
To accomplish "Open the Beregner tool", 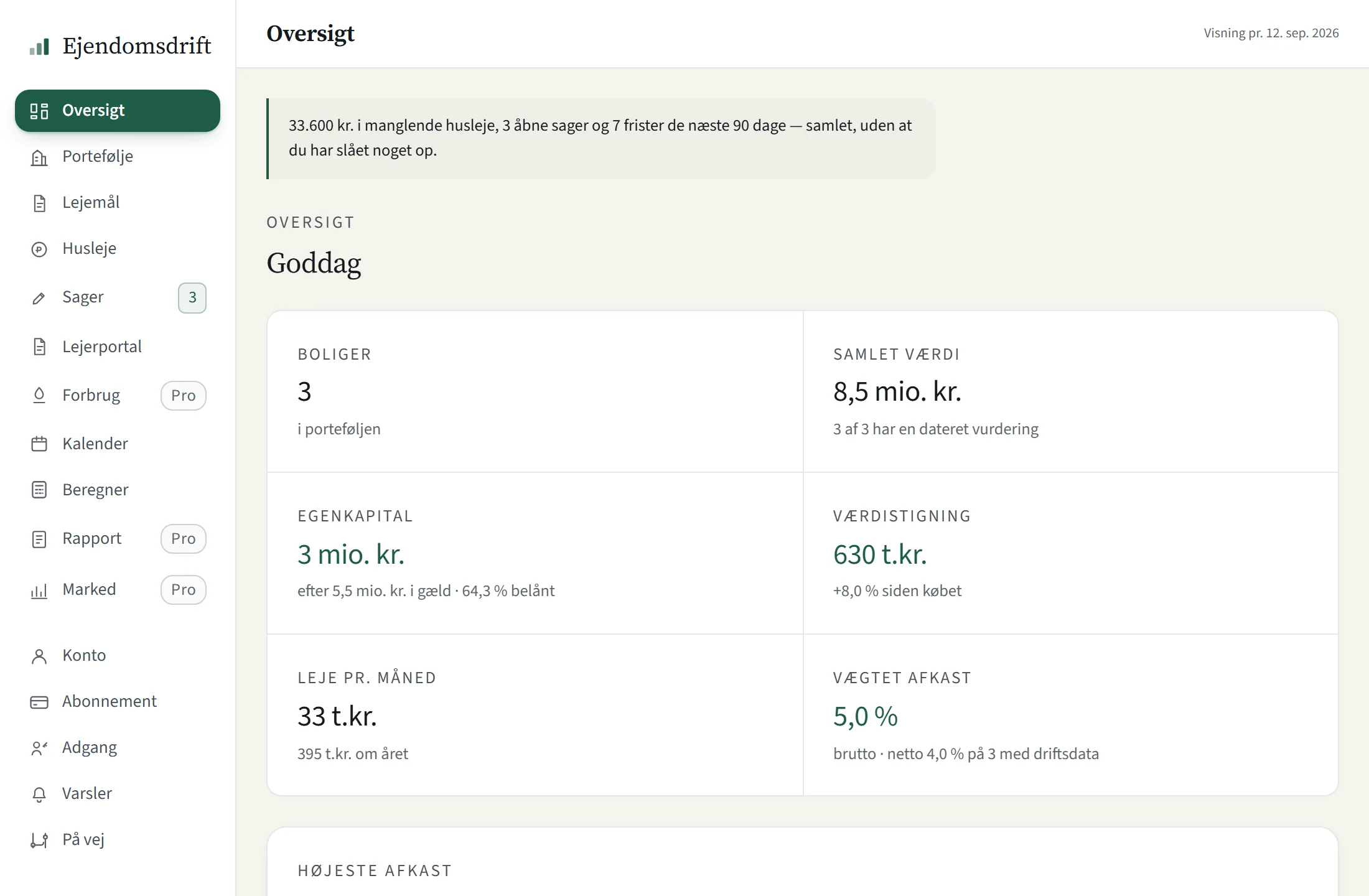I will click(x=118, y=490).
